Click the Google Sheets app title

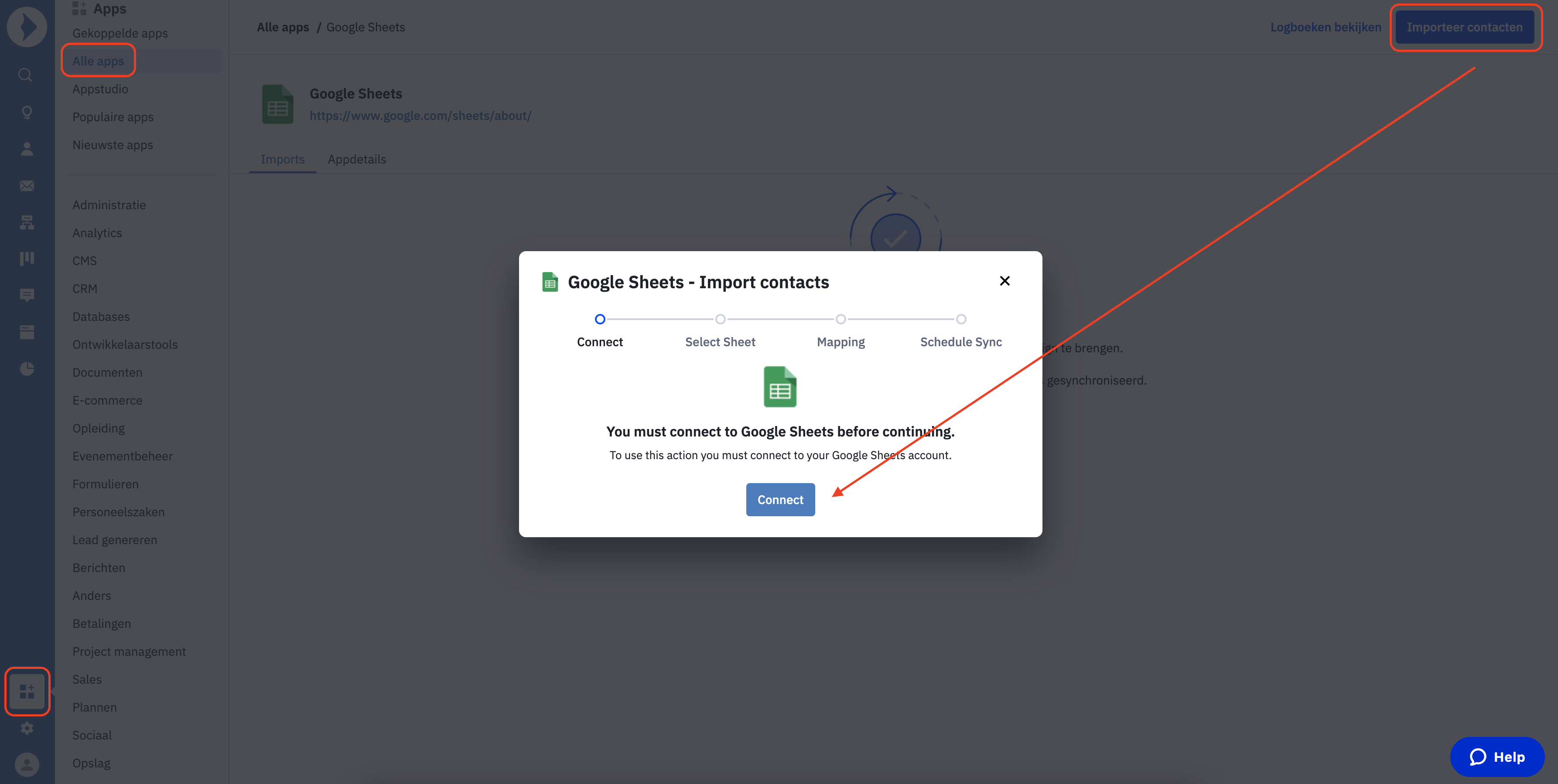(x=355, y=94)
